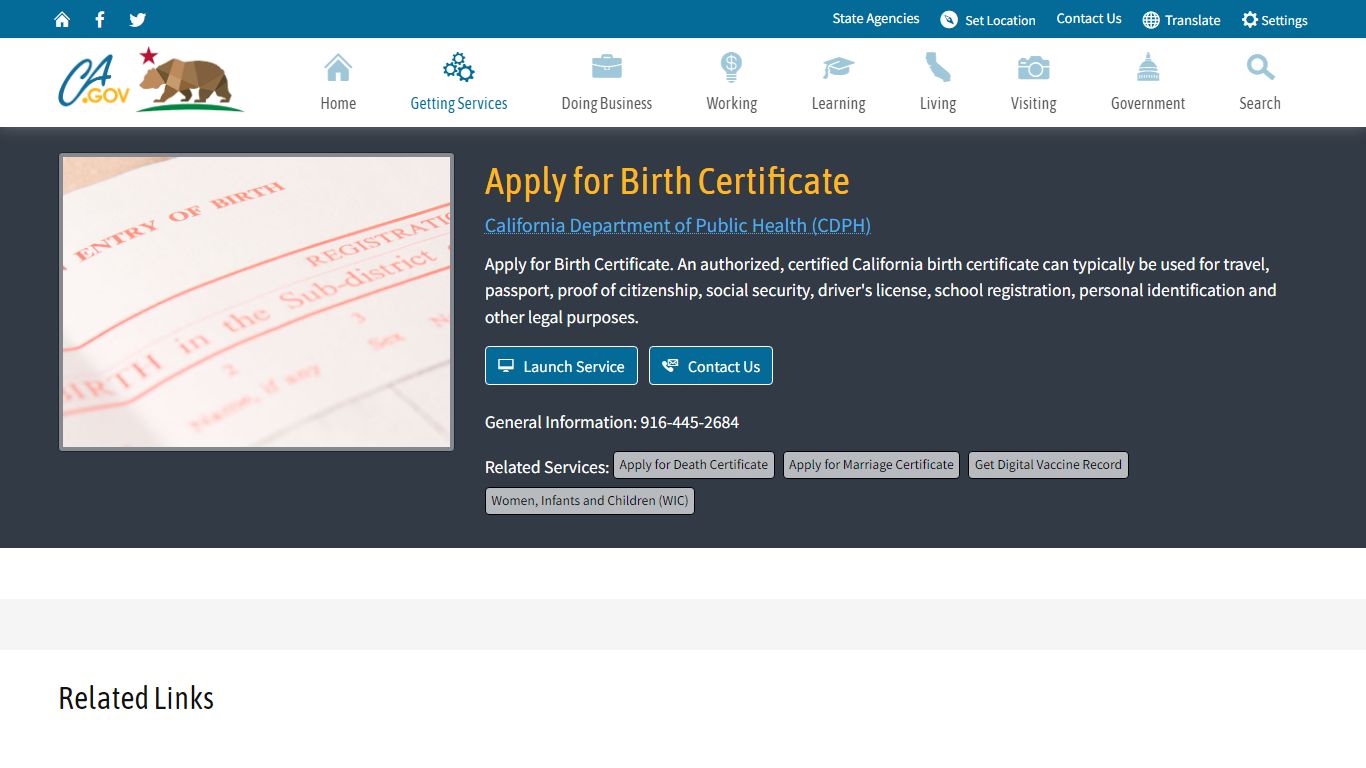This screenshot has height=768, width=1366.
Task: Open Apply for Death Certificate related service
Action: point(694,465)
